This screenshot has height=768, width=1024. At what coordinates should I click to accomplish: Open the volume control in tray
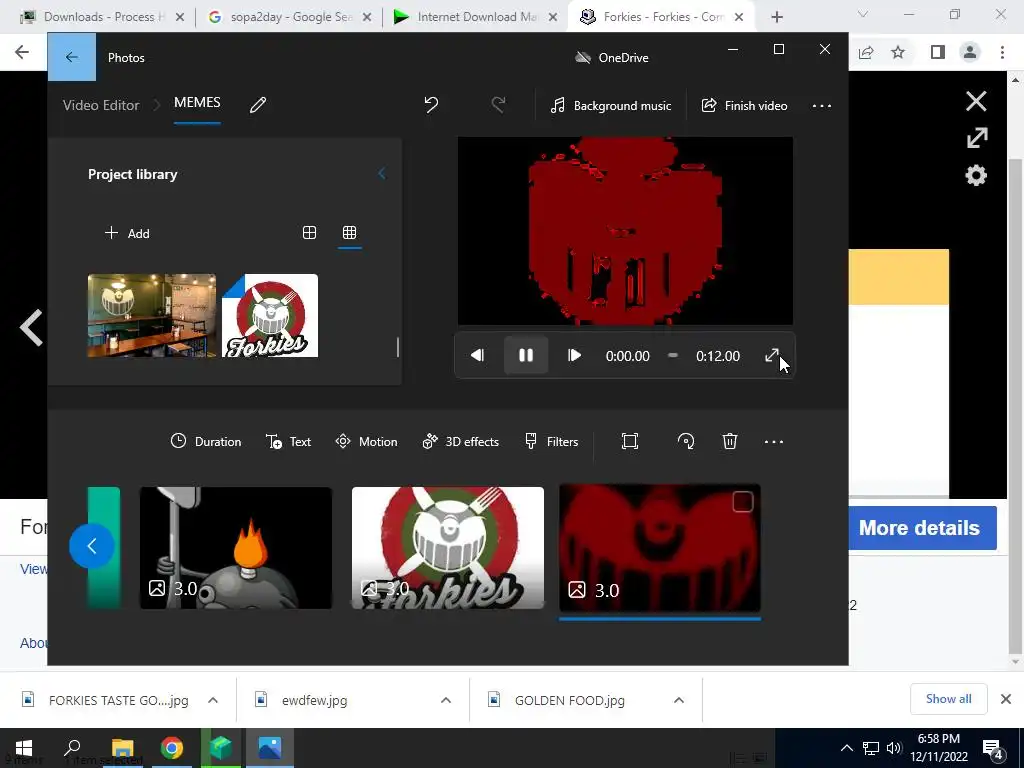894,748
